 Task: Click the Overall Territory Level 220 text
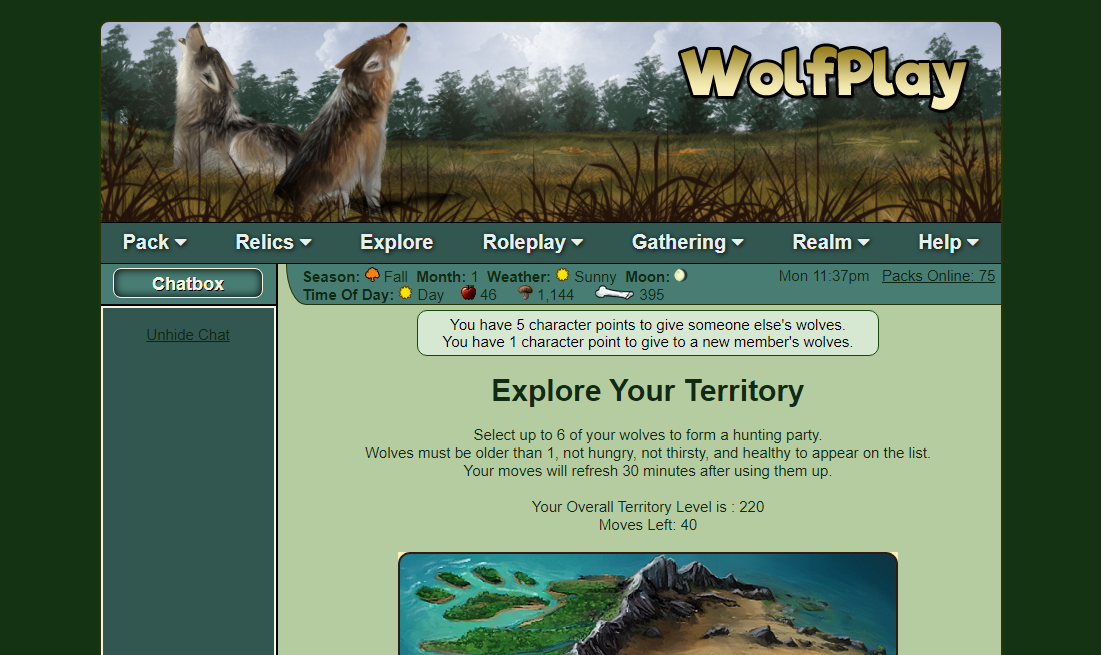click(x=648, y=507)
